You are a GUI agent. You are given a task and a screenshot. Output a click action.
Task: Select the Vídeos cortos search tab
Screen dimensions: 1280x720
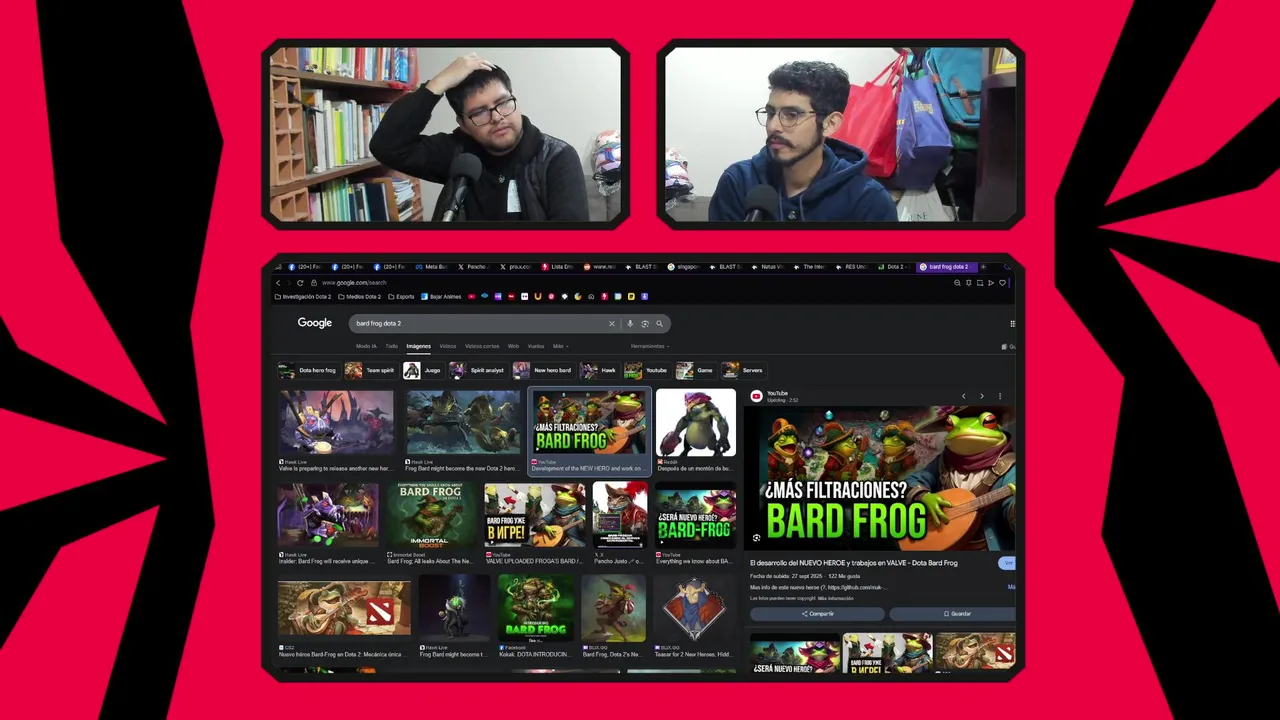point(482,346)
